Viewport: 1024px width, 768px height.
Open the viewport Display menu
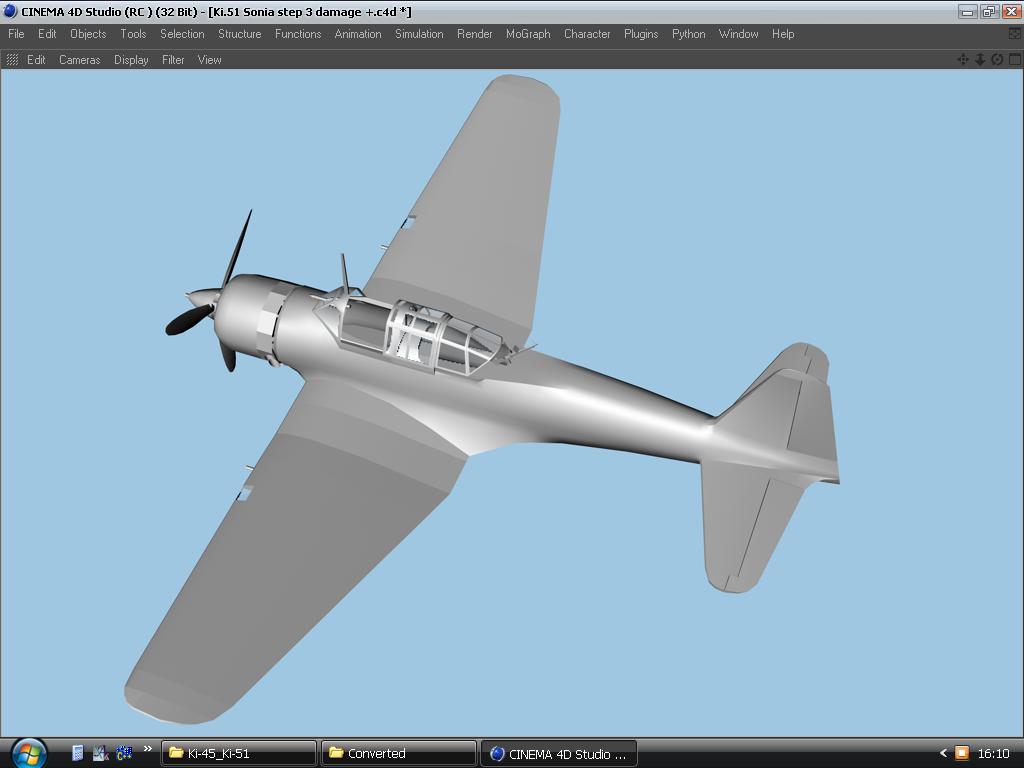(x=131, y=60)
